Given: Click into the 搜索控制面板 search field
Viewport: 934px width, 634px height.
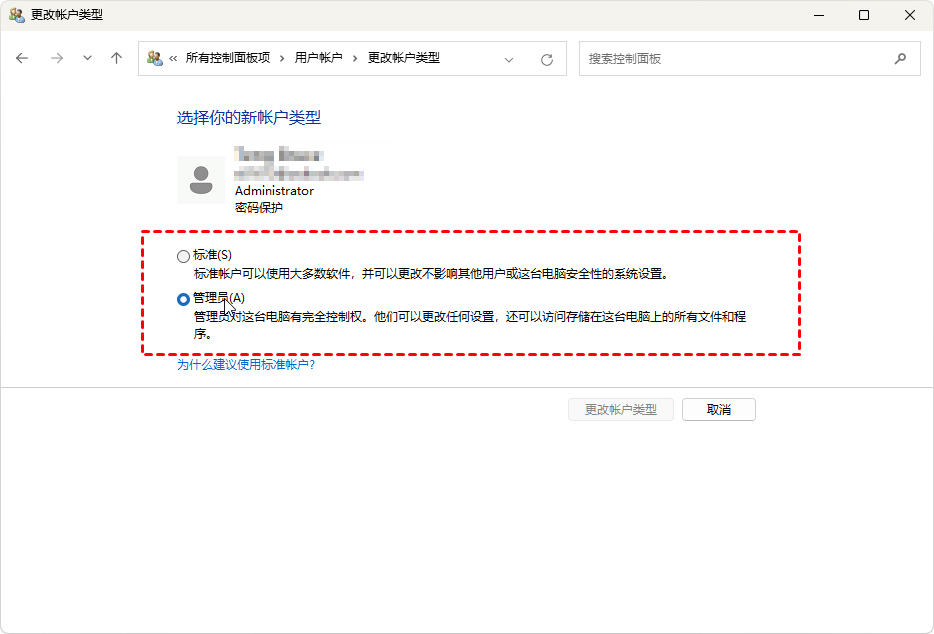Looking at the screenshot, I should click(735, 59).
